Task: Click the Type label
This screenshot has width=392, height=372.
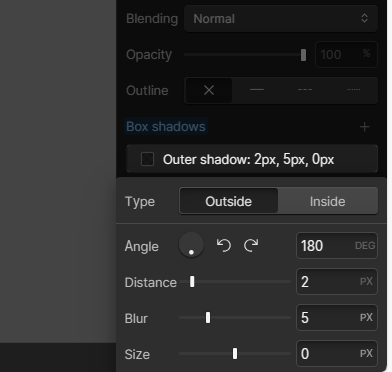Action: coord(140,202)
